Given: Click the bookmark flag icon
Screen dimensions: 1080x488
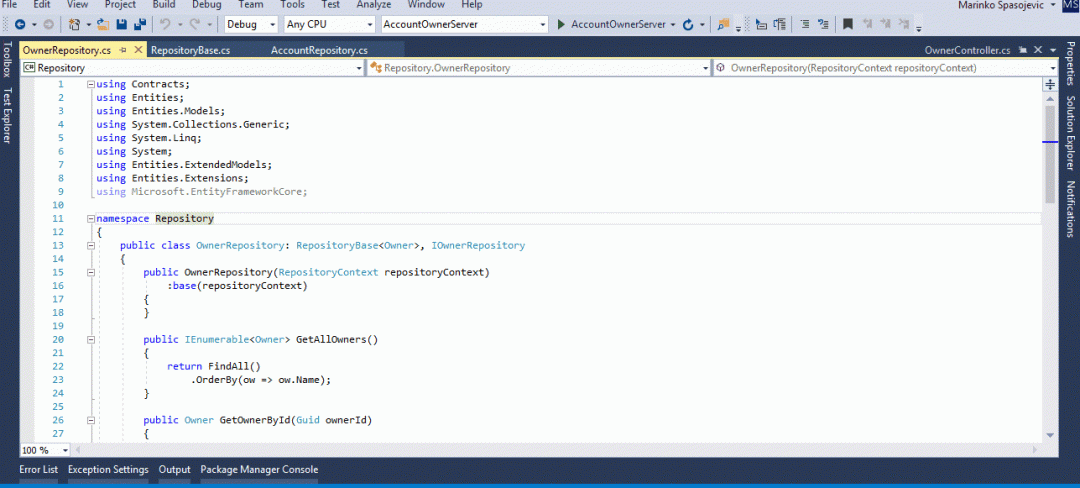Looking at the screenshot, I should [x=847, y=24].
